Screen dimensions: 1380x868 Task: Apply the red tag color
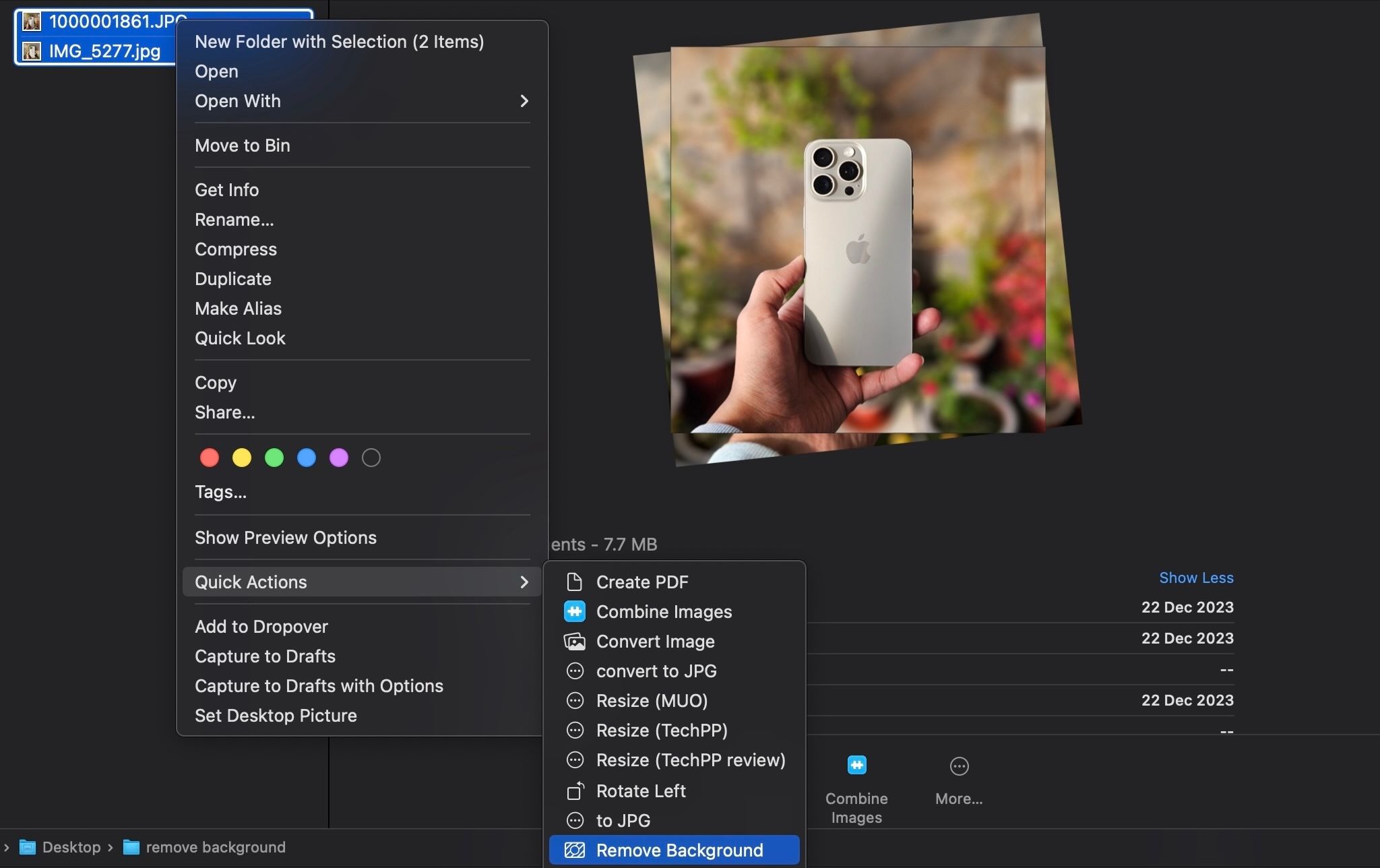click(210, 458)
